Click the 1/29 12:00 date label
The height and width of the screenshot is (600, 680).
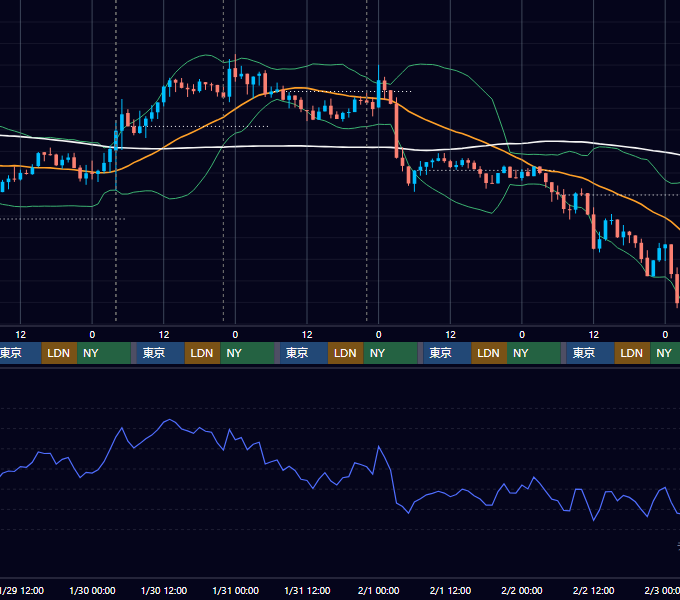point(22,590)
